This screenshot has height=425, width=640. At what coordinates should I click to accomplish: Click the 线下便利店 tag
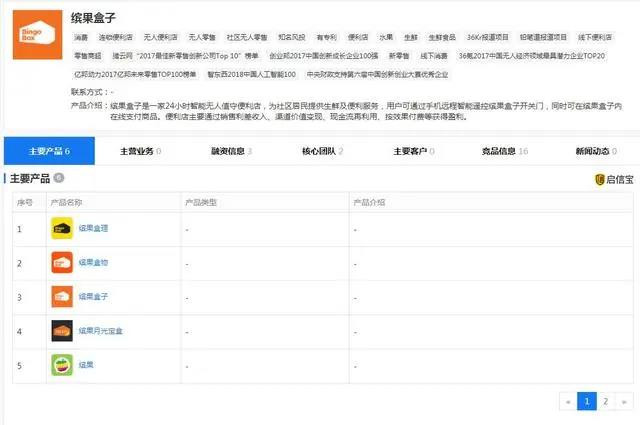[x=595, y=37]
